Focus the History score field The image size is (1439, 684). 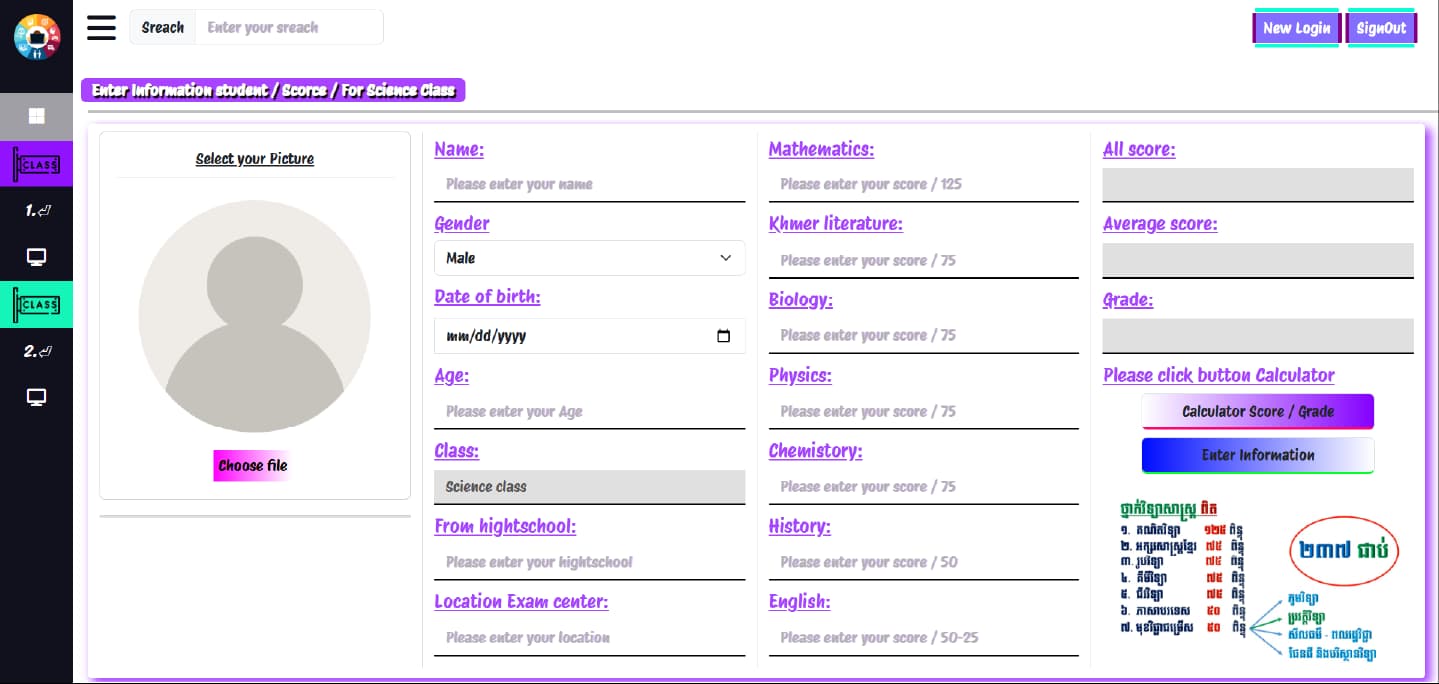(924, 562)
